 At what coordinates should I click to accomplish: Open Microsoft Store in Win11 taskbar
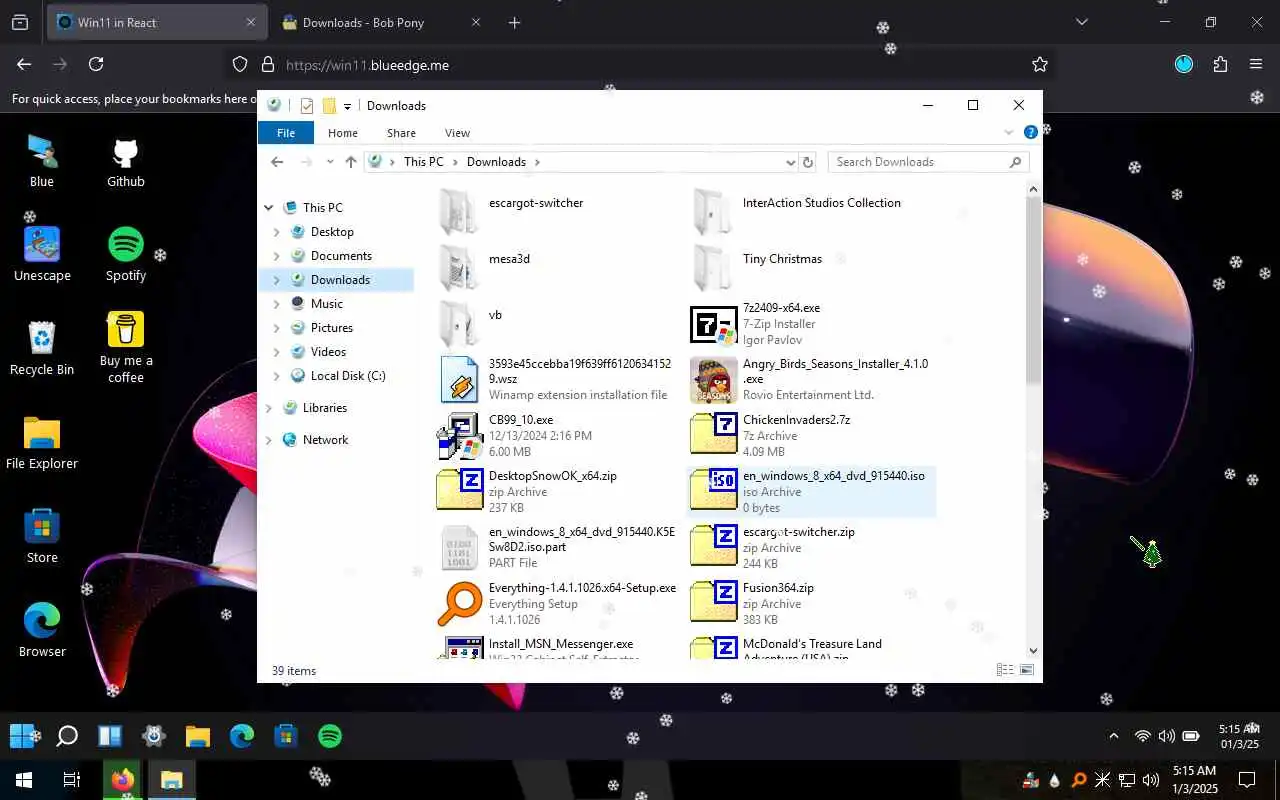(286, 736)
